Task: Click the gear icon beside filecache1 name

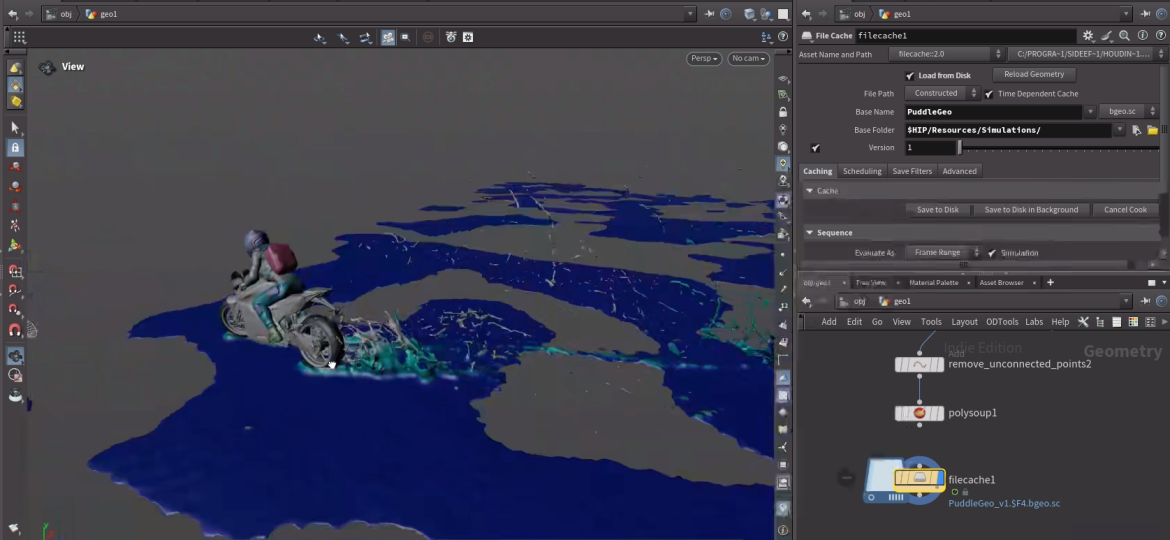Action: point(1089,36)
